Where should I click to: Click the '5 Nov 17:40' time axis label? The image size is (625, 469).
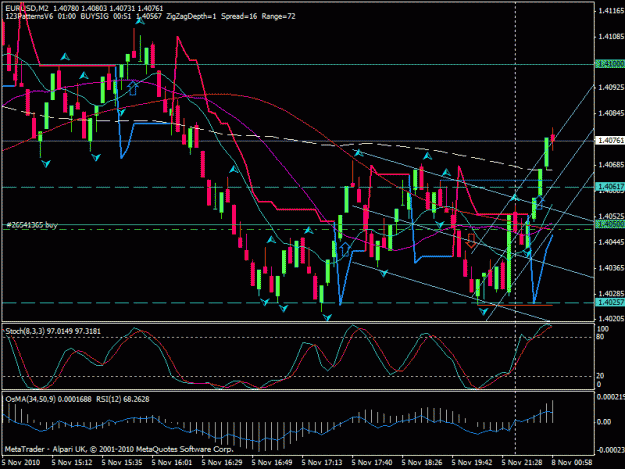click(372, 462)
